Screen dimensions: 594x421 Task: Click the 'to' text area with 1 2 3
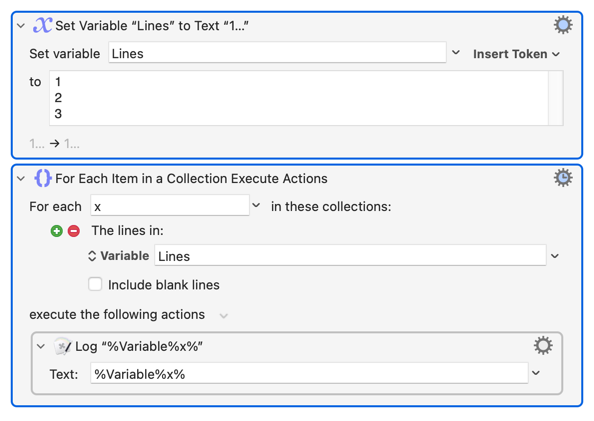[299, 98]
